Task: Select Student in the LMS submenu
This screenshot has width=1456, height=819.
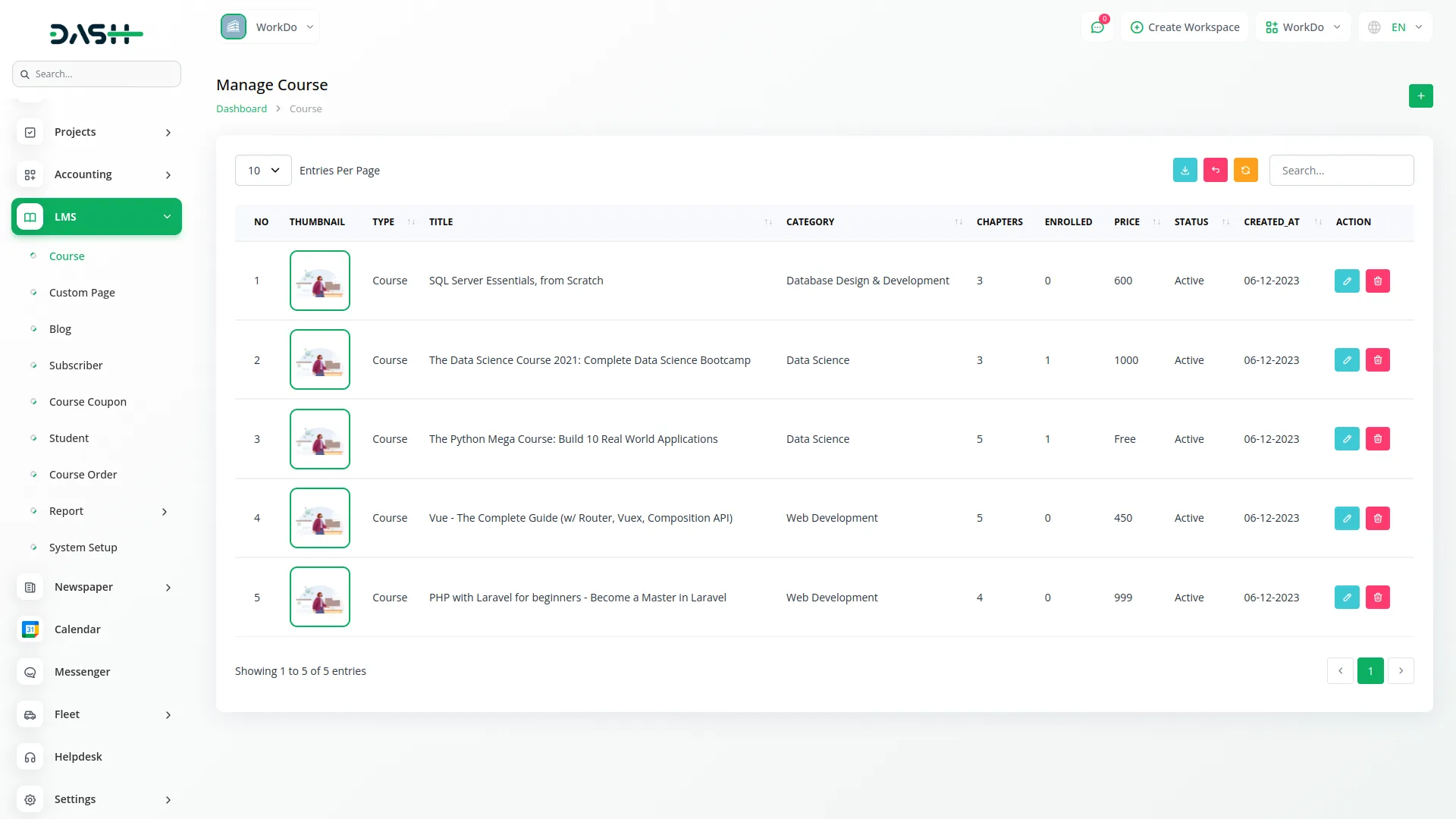Action: (x=69, y=438)
